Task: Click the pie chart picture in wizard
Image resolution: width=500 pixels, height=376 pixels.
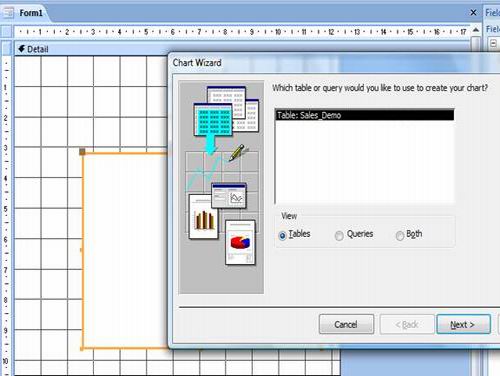Action: (240, 242)
